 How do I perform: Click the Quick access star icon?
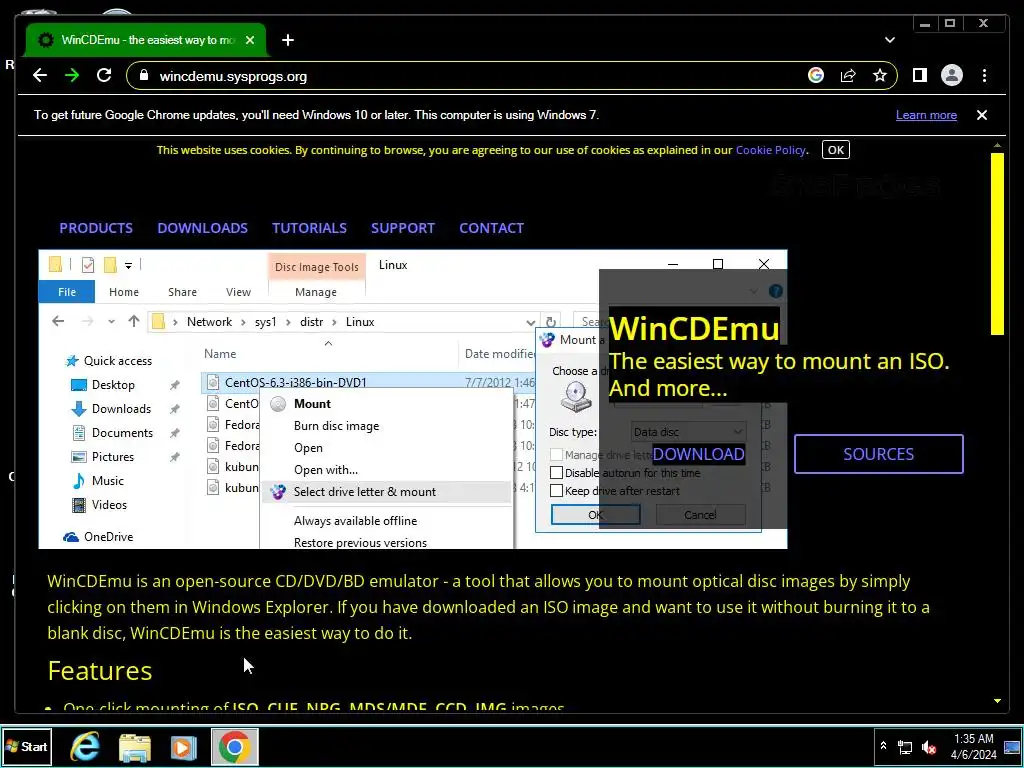[72, 360]
